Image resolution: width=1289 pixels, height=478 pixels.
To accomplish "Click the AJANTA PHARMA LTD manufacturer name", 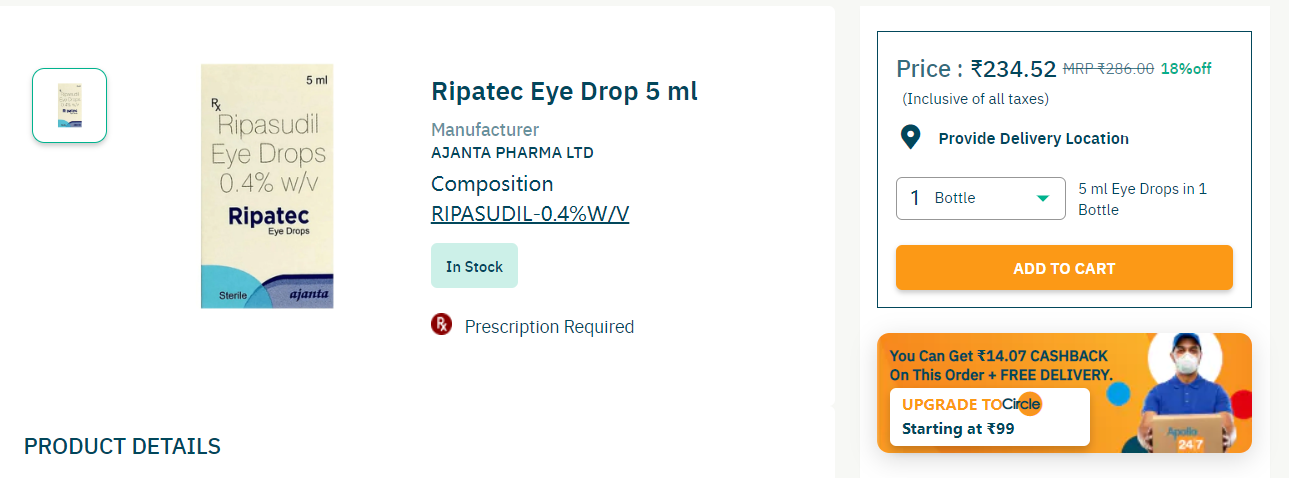I will coord(512,153).
